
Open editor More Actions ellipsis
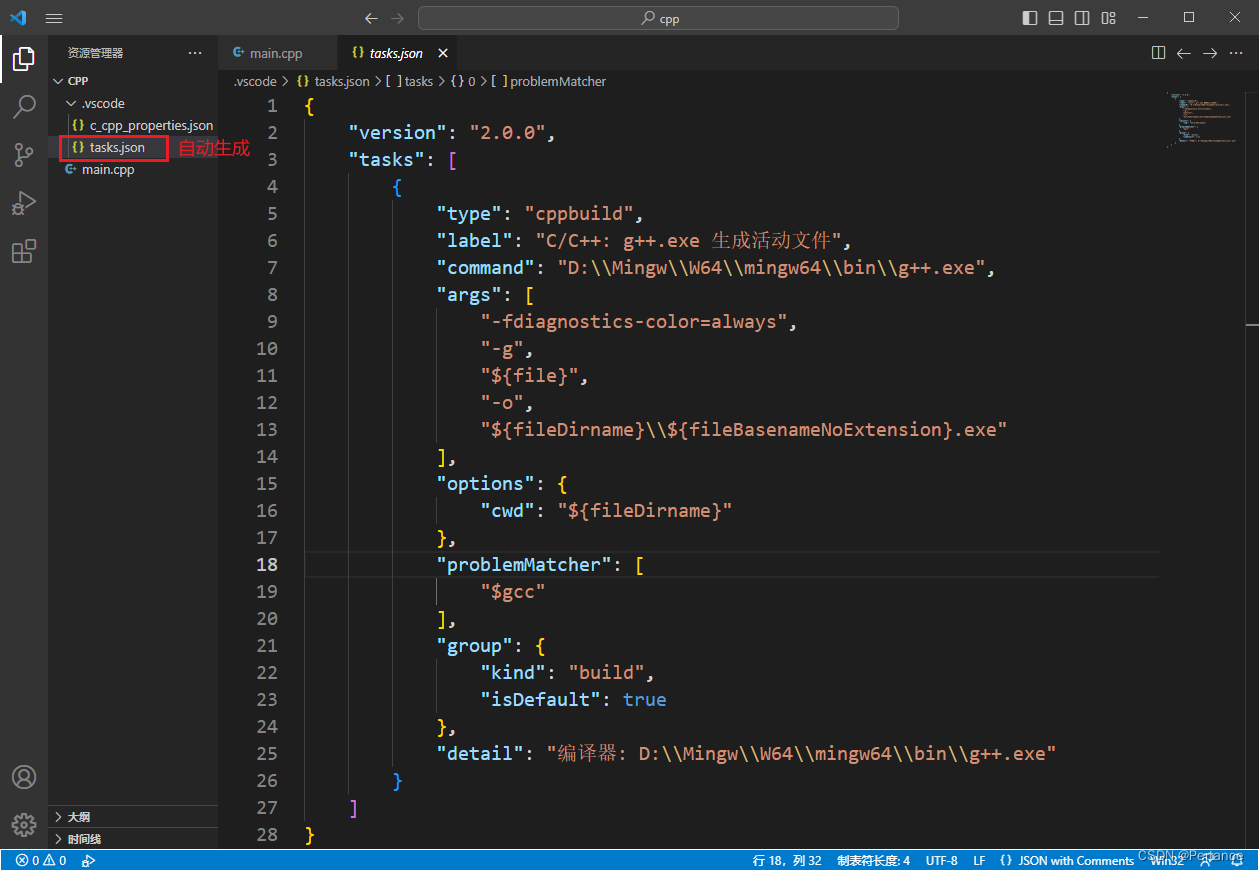coord(1236,53)
